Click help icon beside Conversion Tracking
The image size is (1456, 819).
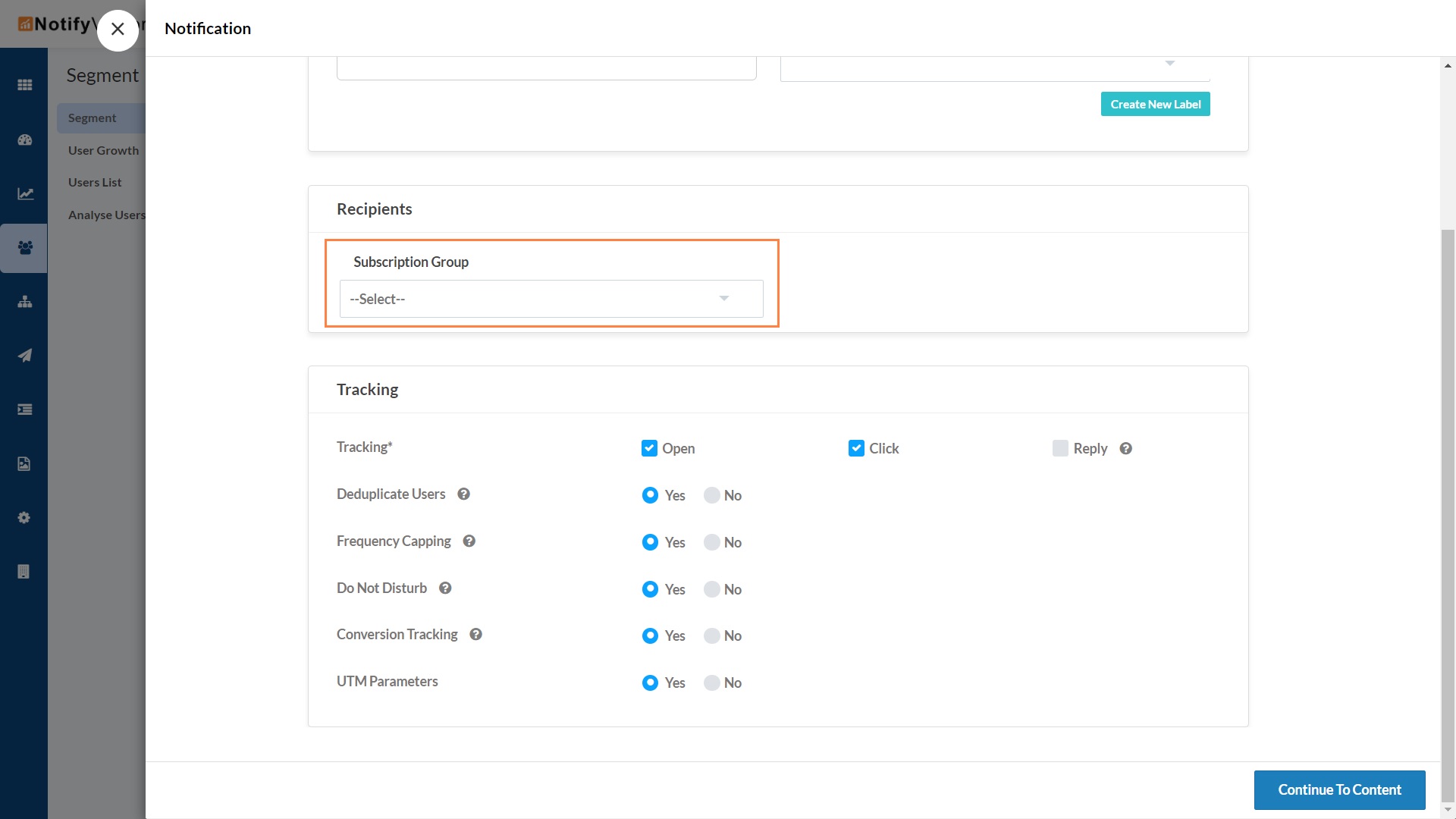click(475, 634)
